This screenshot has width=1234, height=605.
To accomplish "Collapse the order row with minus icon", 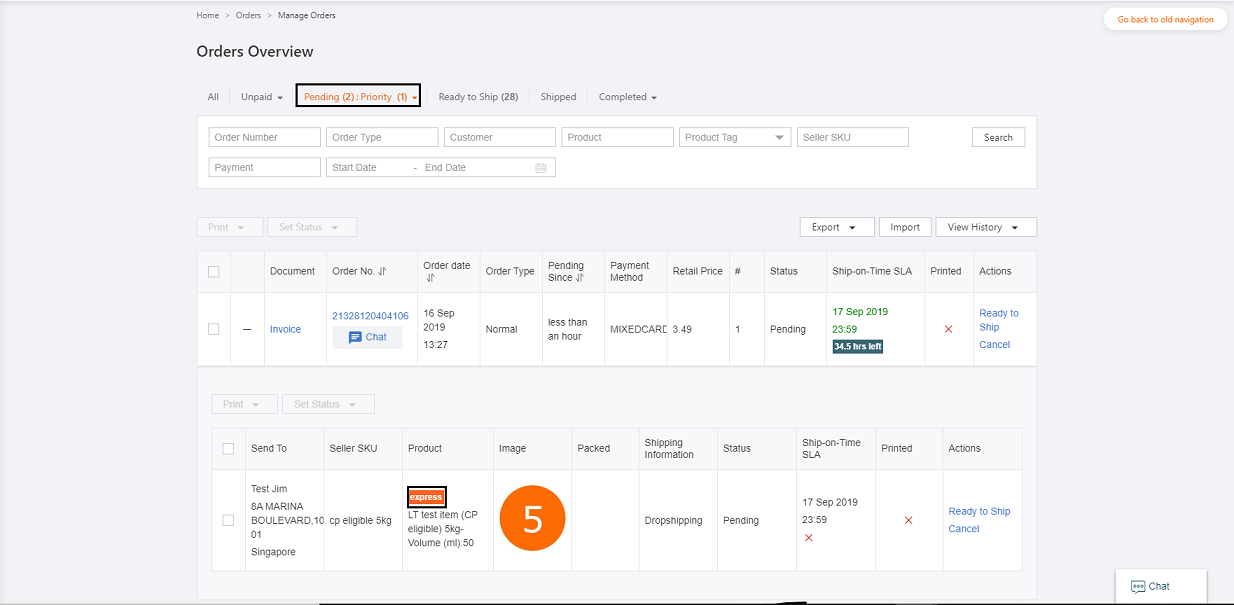I will (x=247, y=329).
